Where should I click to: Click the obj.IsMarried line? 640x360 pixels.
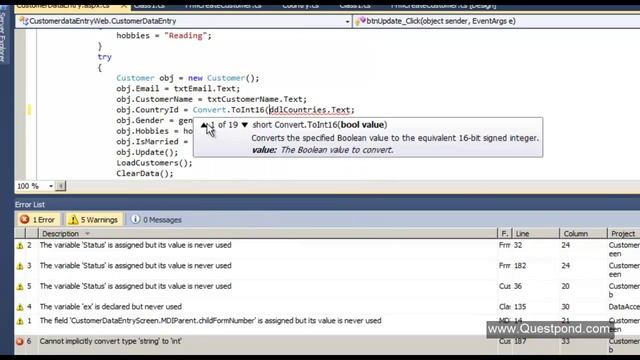coord(153,142)
